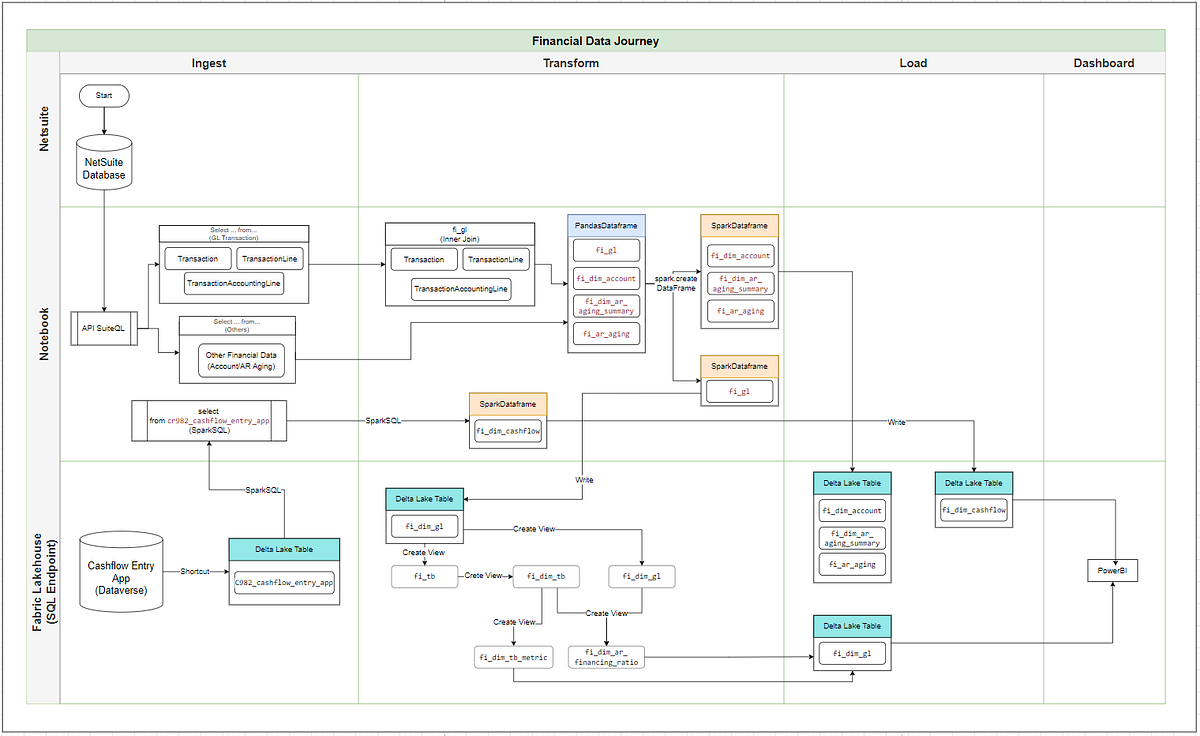The width and height of the screenshot is (1200, 736).
Task: Select the Dashboard column header
Action: [x=1104, y=62]
